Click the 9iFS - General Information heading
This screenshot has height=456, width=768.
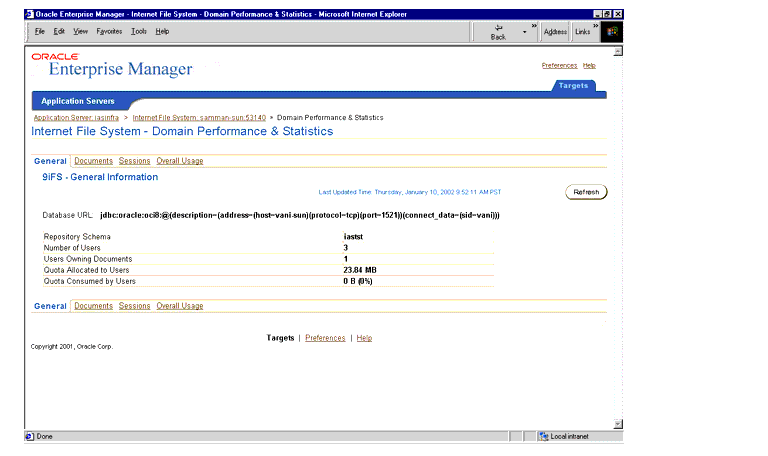100,177
